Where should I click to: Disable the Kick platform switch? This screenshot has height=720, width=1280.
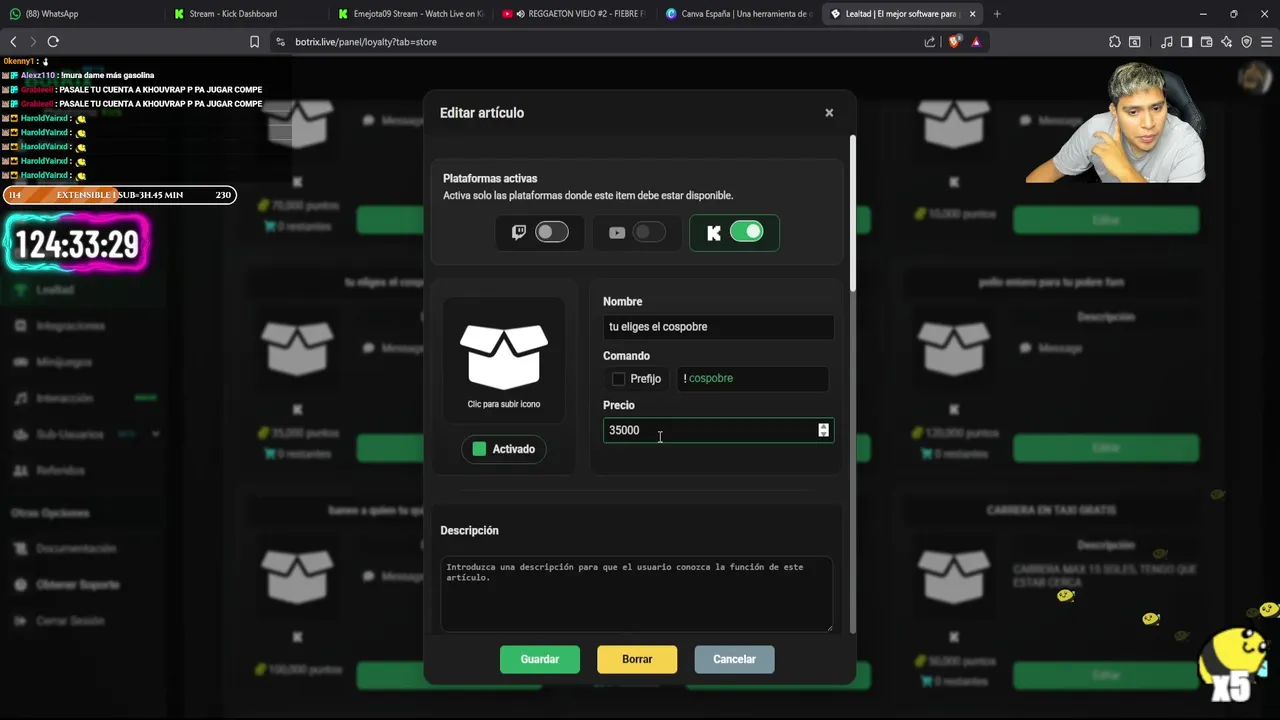(x=747, y=232)
